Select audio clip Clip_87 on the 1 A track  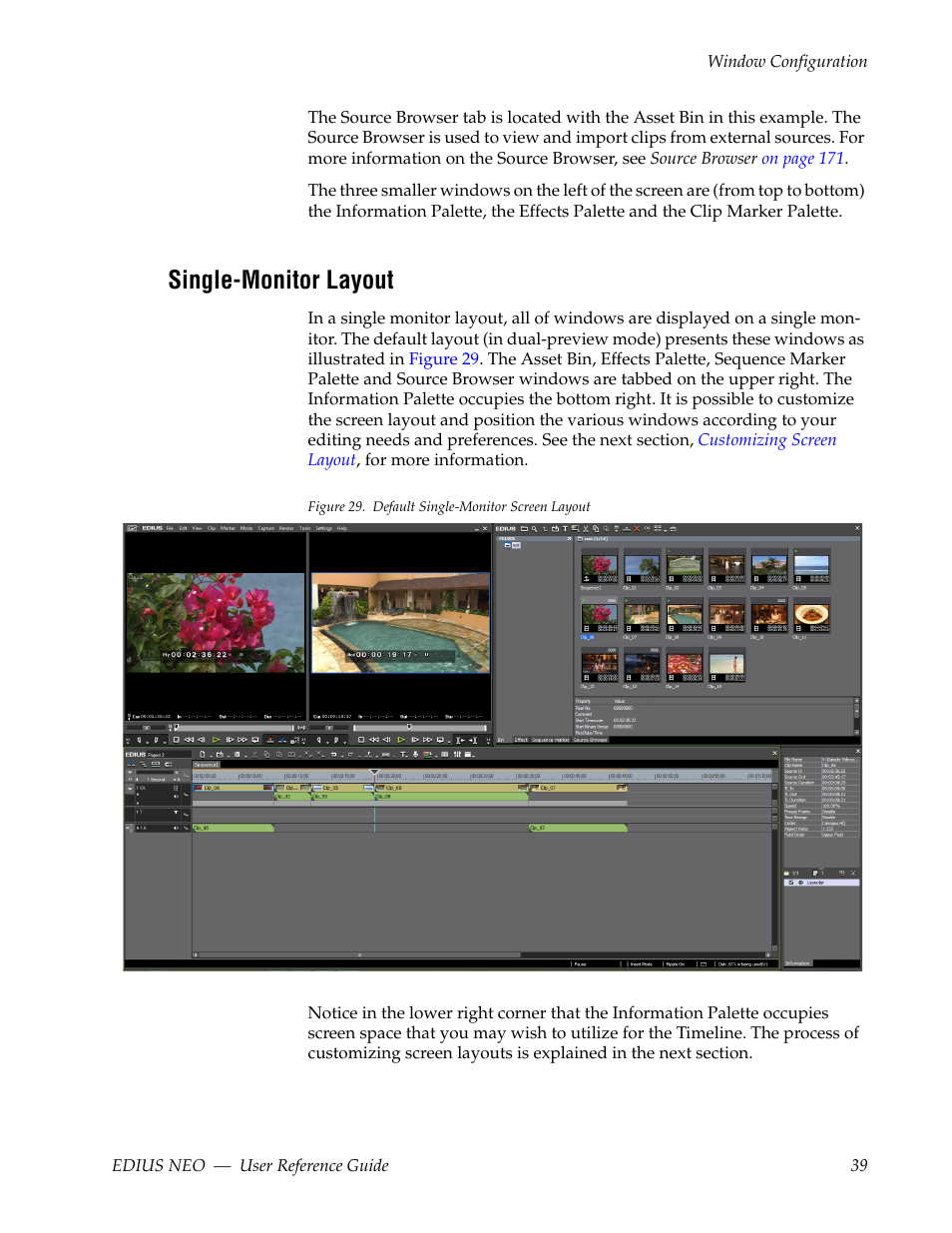[578, 828]
